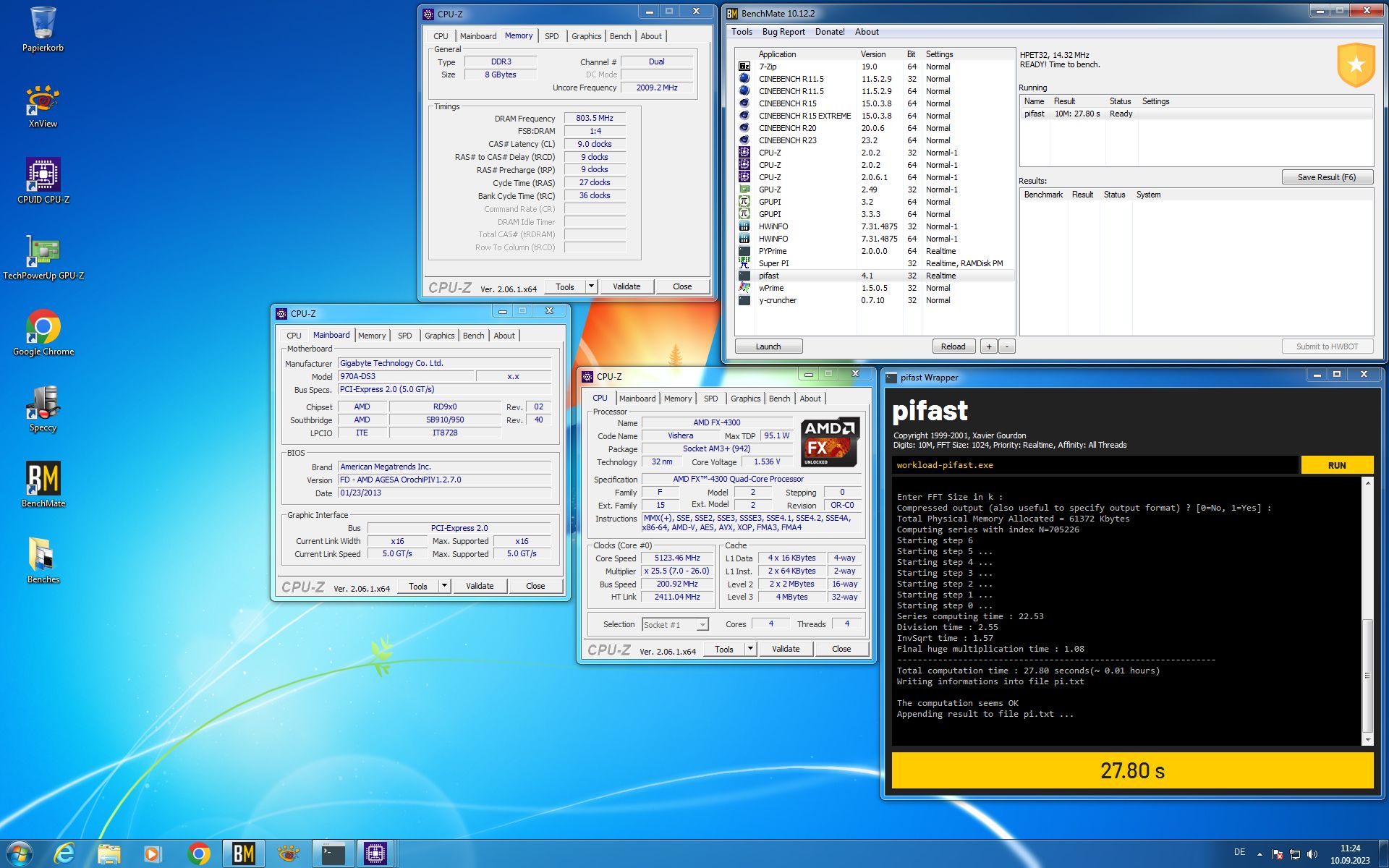Open Windows Explorer folder in taskbar
Screen dimensions: 1389x868
(x=109, y=854)
